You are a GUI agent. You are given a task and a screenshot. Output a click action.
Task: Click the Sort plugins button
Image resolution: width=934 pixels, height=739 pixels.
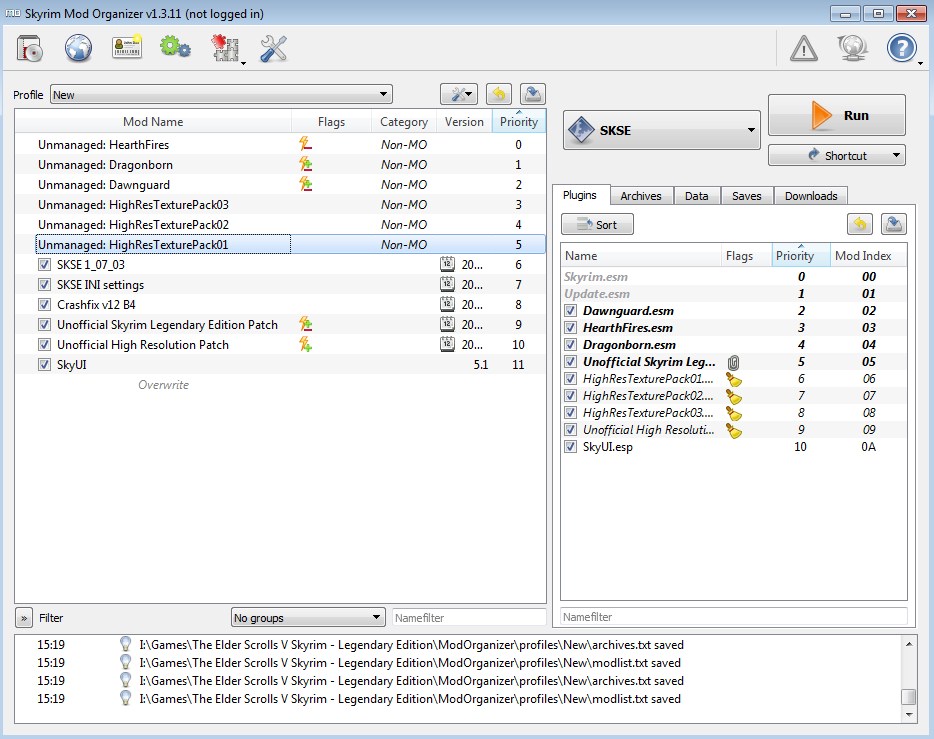click(x=597, y=224)
